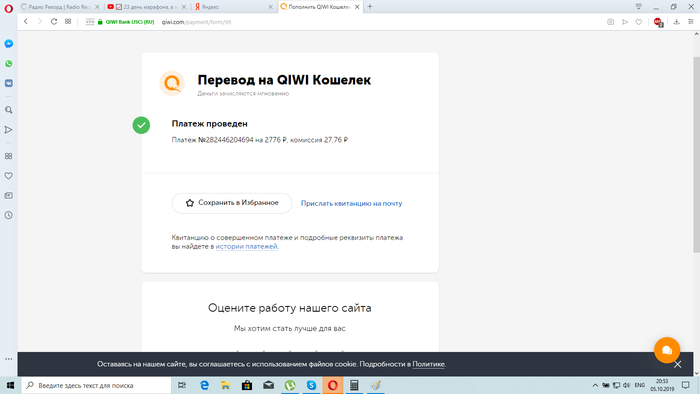The image size is (700, 394).
Task: Click the page vertical scrollbar
Action: (696, 154)
